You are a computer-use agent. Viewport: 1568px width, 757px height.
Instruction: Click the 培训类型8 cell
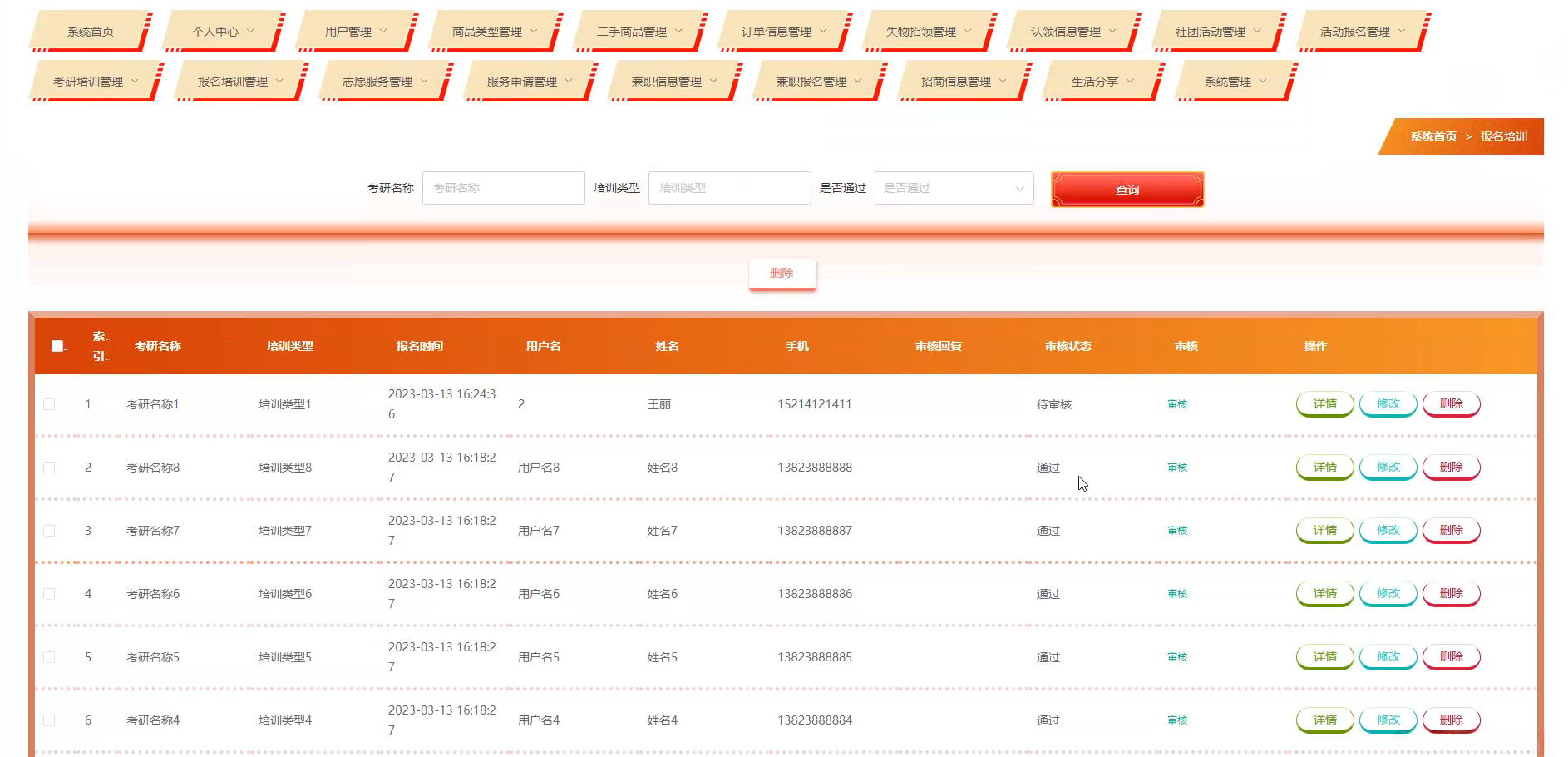(285, 468)
